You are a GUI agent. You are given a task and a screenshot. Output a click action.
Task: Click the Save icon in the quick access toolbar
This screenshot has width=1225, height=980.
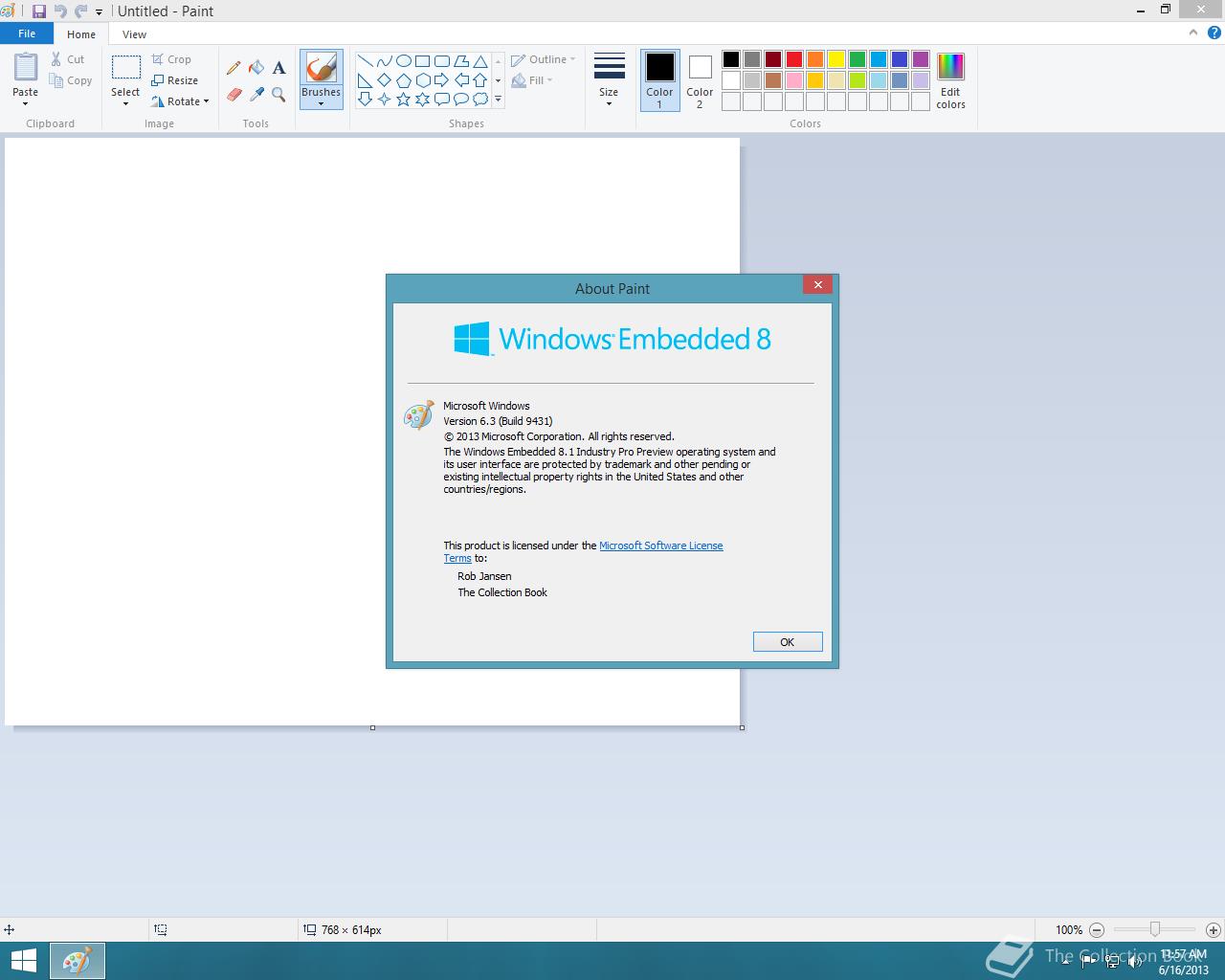click(x=39, y=11)
